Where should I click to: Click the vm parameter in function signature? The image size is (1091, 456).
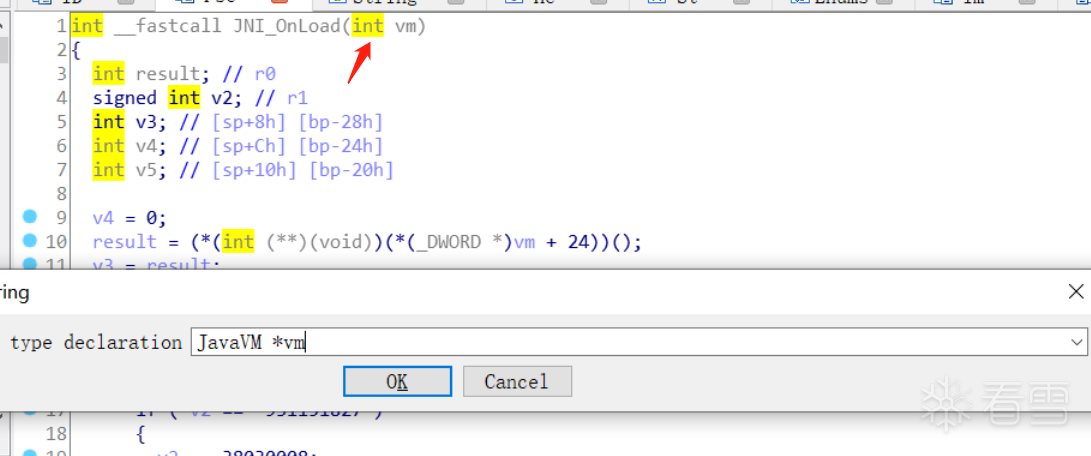click(x=405, y=27)
